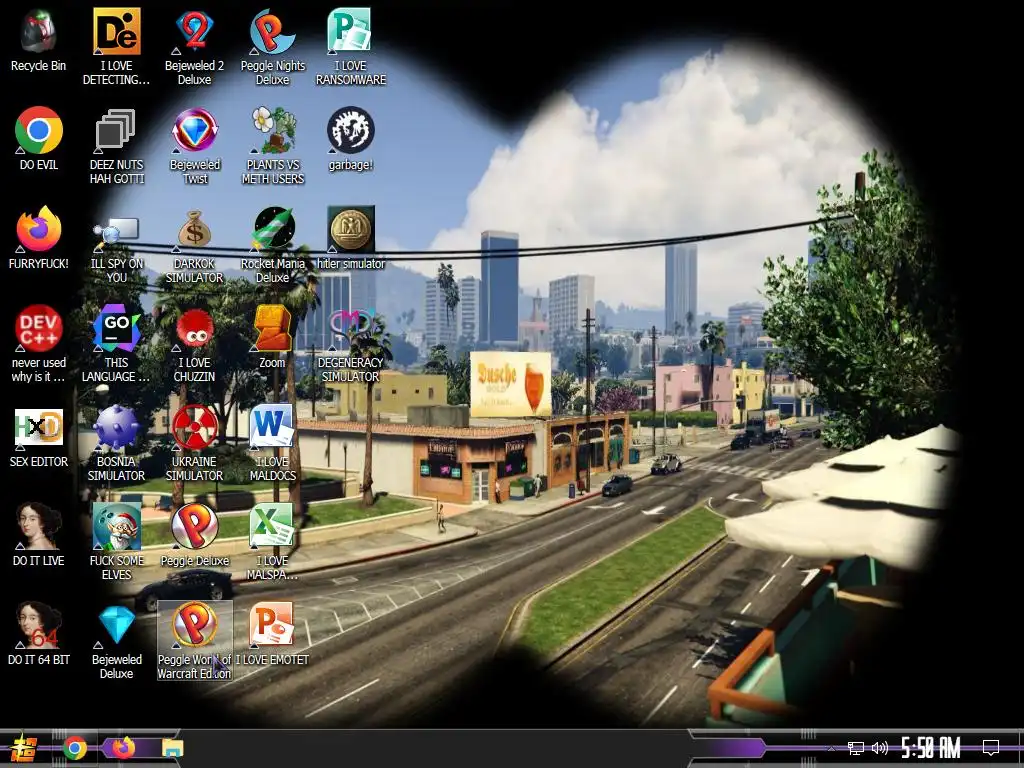Screen dimensions: 1024x768
Task: Open the notification center tray icon
Action: pyautogui.click(x=991, y=748)
